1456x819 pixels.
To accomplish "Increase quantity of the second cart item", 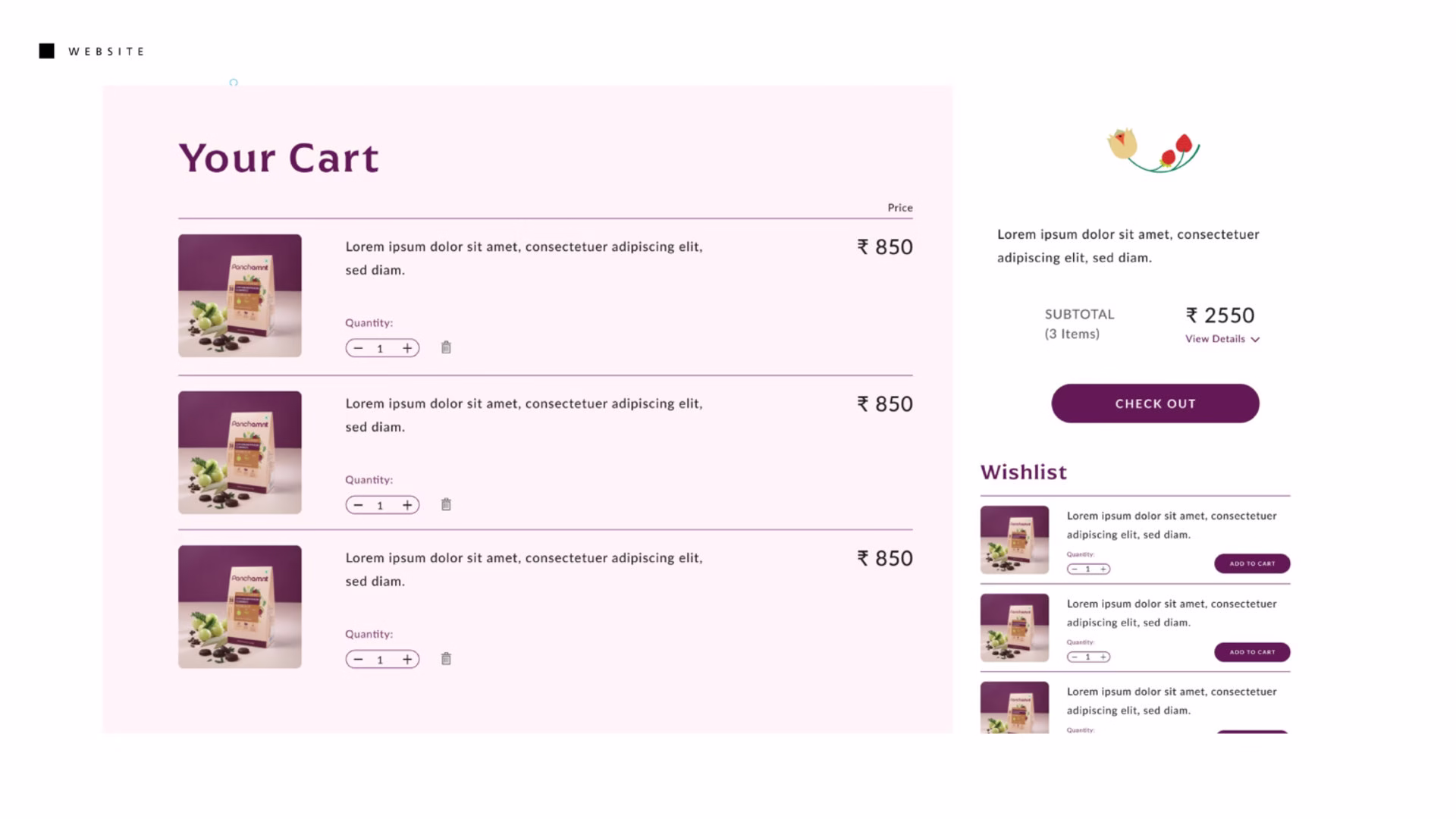I will [407, 505].
